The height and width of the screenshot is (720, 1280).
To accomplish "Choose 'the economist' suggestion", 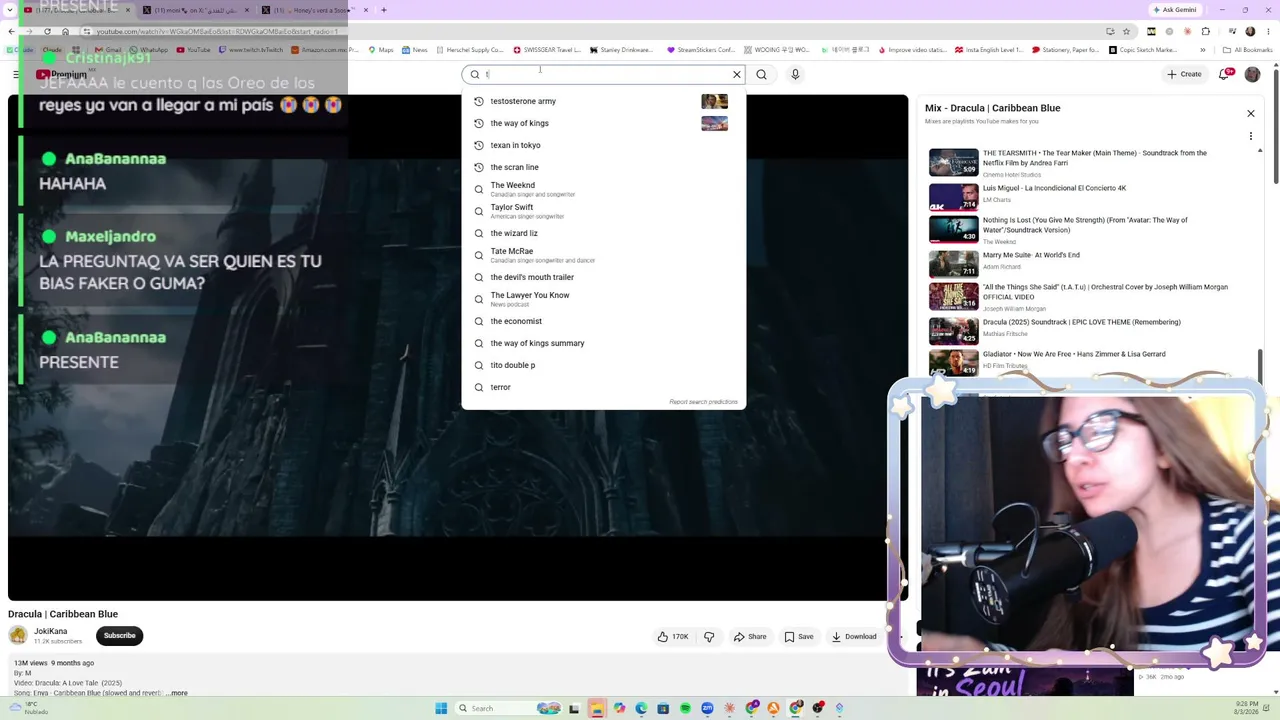I will (x=603, y=321).
